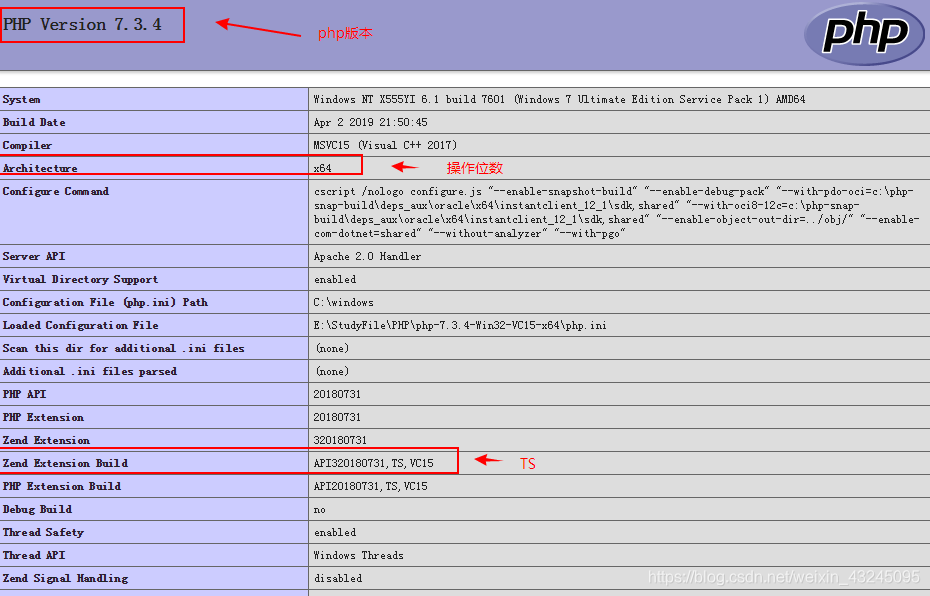Select 'Apache 2.0 Handler' value
930x596 pixels.
(x=367, y=256)
